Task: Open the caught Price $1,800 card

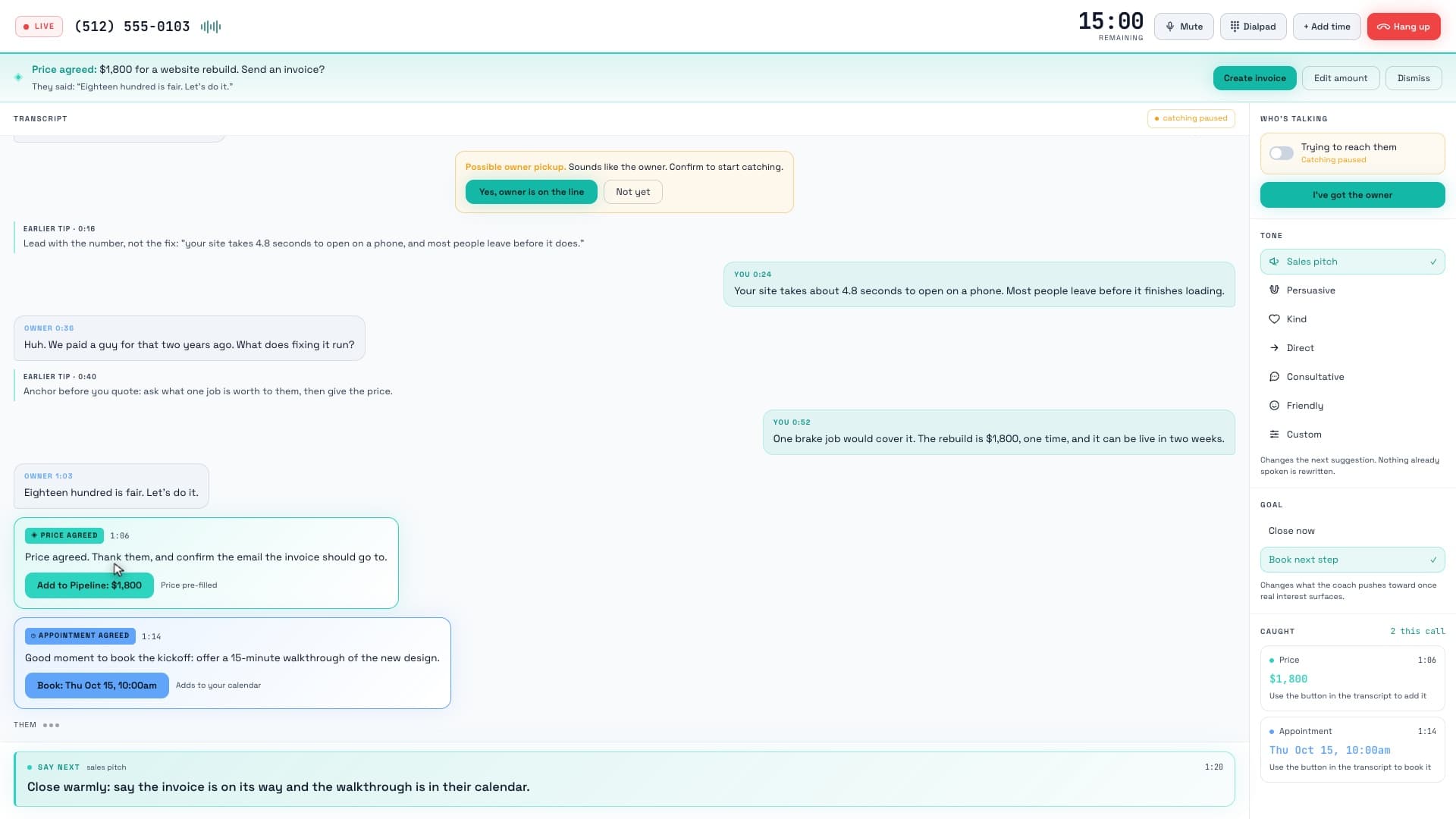Action: (x=1352, y=678)
